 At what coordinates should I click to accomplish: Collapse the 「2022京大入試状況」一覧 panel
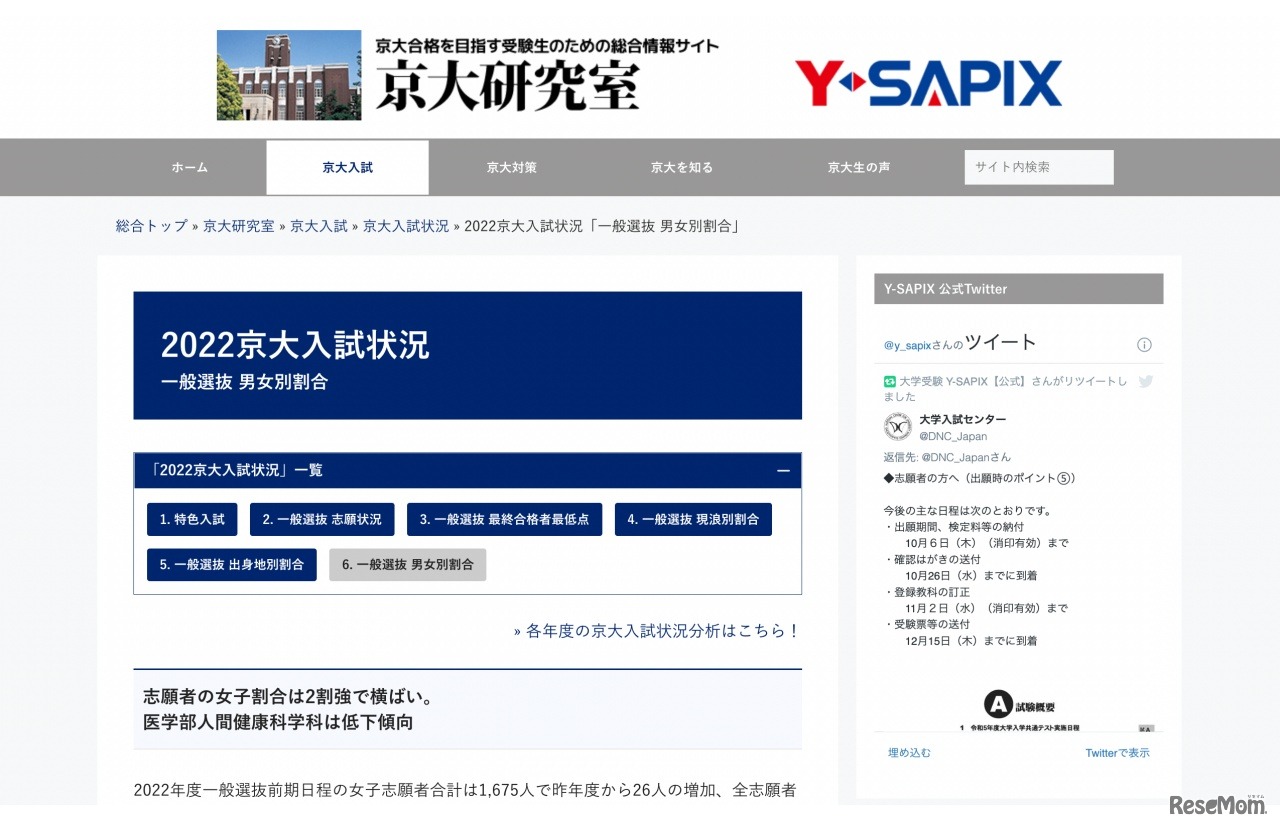coord(783,471)
